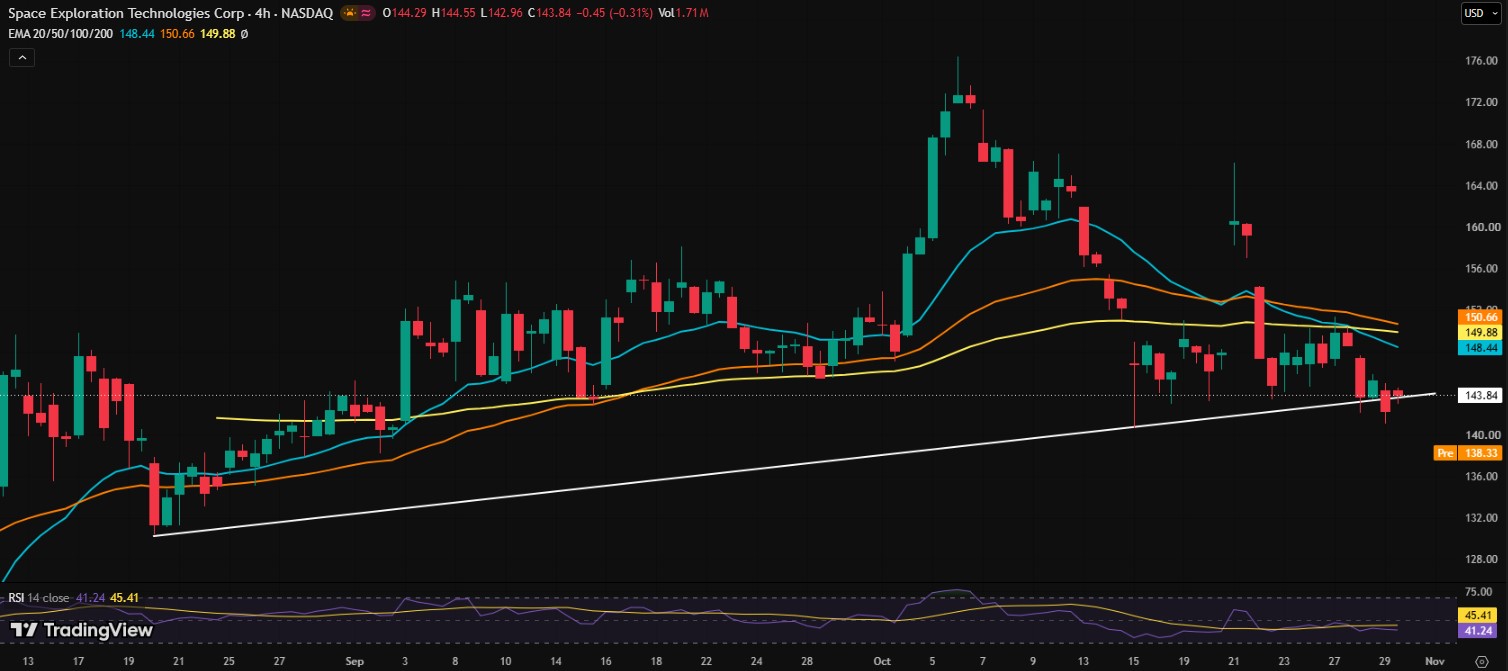The height and width of the screenshot is (671, 1508).
Task: Open chart settings hexagon gear icon
Action: click(1482, 661)
